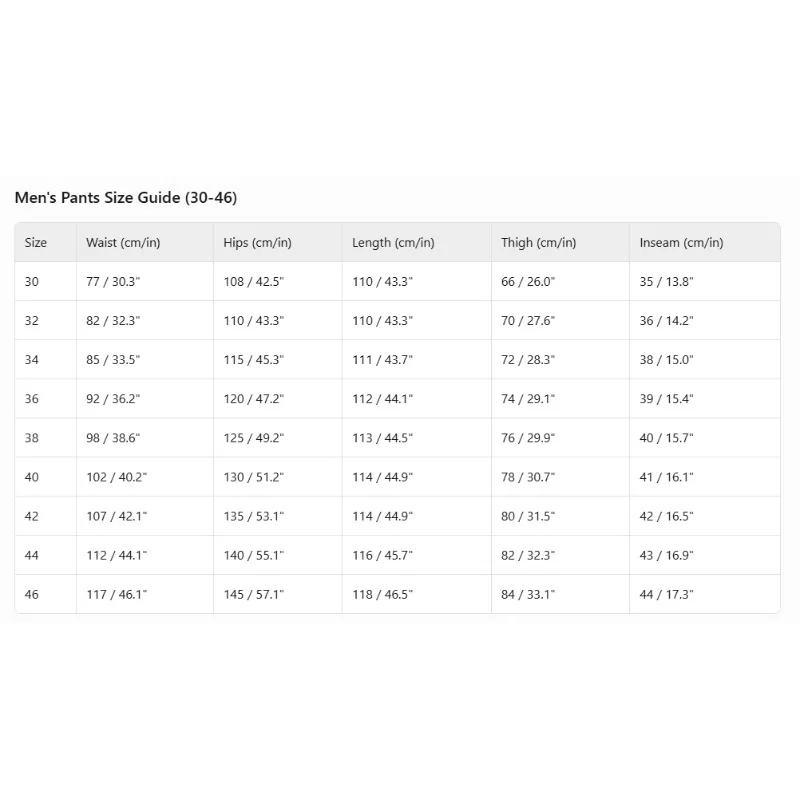Select waist cell 107 / 42.1"

click(117, 516)
